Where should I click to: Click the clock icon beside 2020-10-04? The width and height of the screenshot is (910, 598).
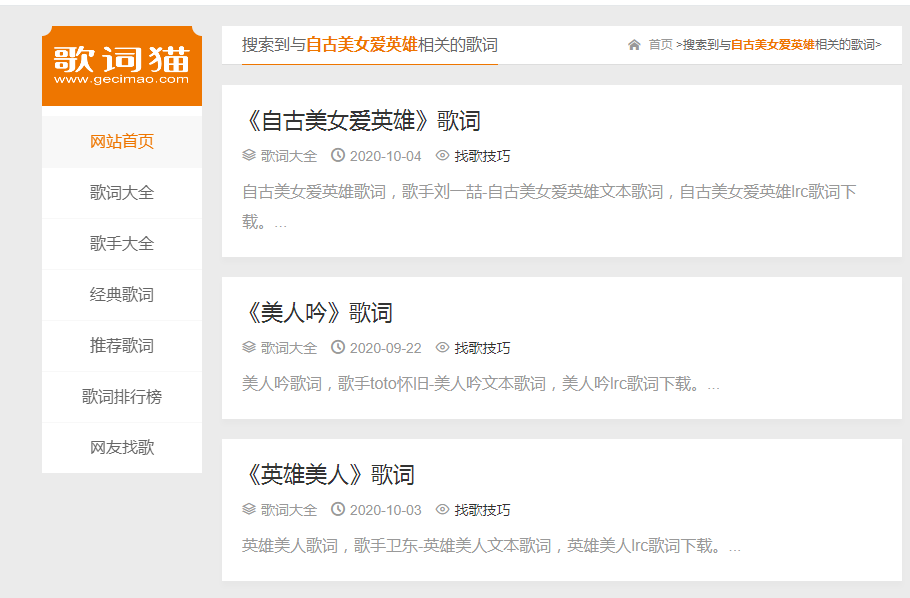338,155
